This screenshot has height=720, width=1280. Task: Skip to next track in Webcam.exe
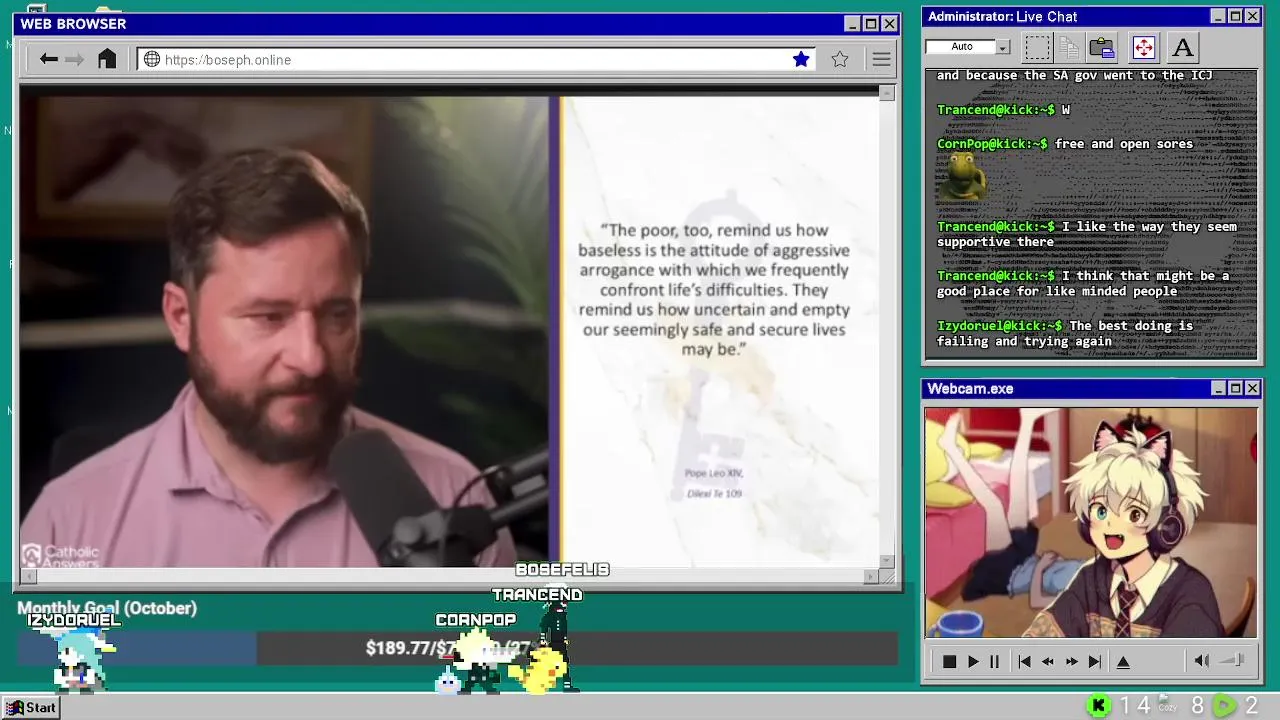(1095, 661)
